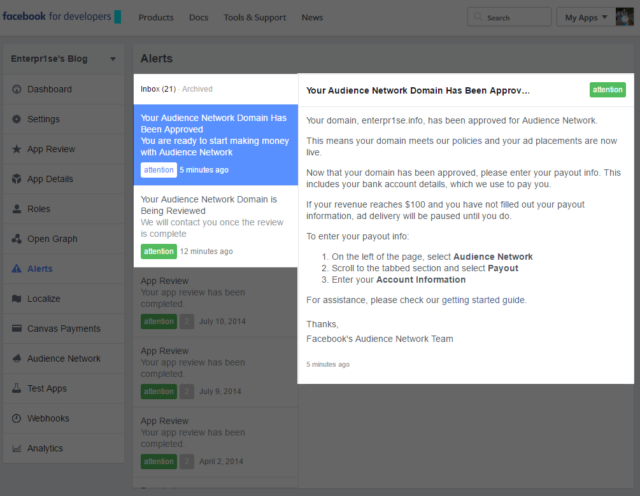Click the Localize flag icon

tap(17, 298)
